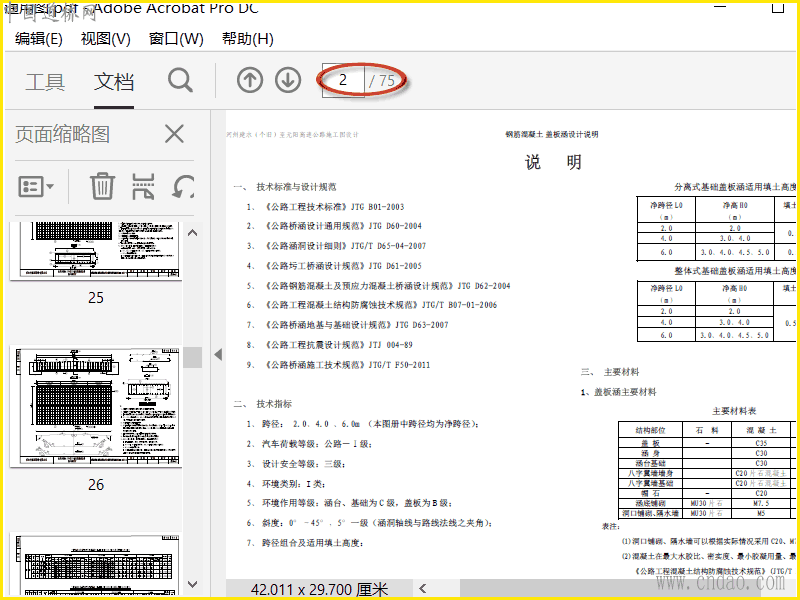Click the 三、主要材料 heading
The height and width of the screenshot is (600, 800).
(610, 372)
